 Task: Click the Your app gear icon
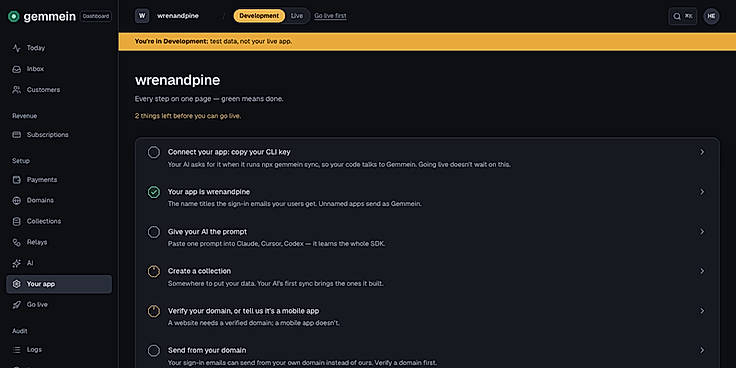click(x=16, y=284)
